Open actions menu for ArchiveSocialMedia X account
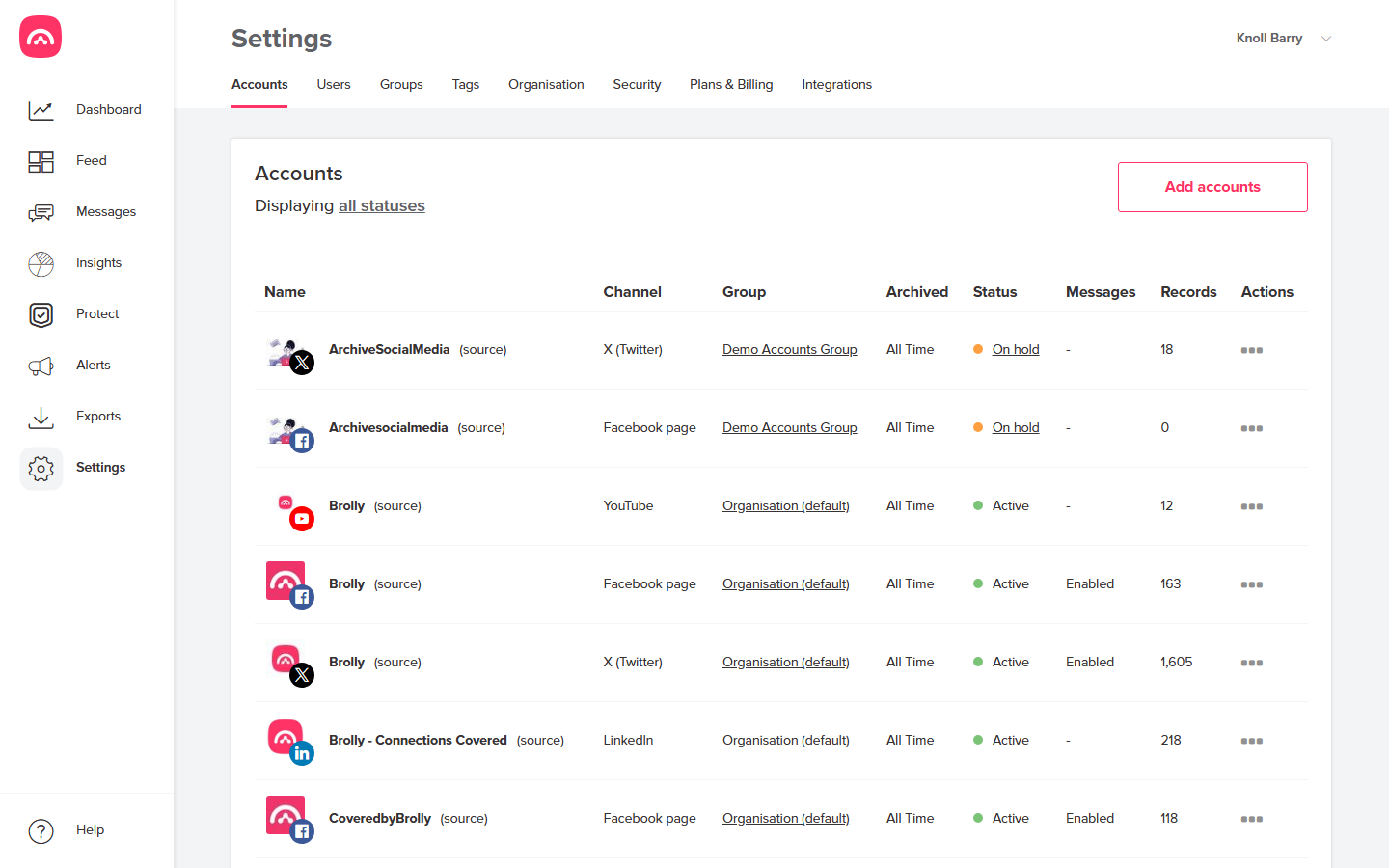1389x868 pixels. pyautogui.click(x=1252, y=350)
